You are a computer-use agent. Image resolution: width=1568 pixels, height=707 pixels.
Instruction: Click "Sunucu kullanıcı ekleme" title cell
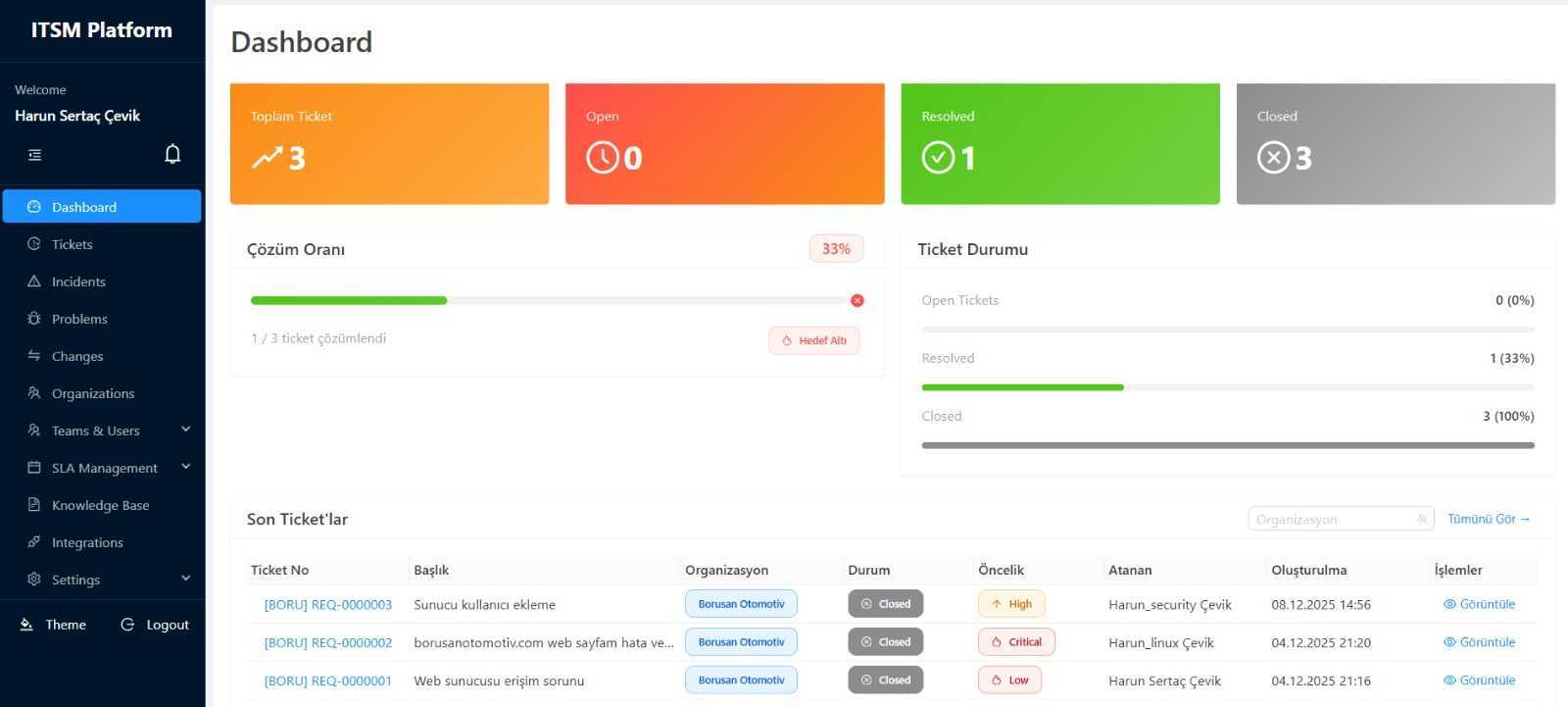pyautogui.click(x=485, y=604)
